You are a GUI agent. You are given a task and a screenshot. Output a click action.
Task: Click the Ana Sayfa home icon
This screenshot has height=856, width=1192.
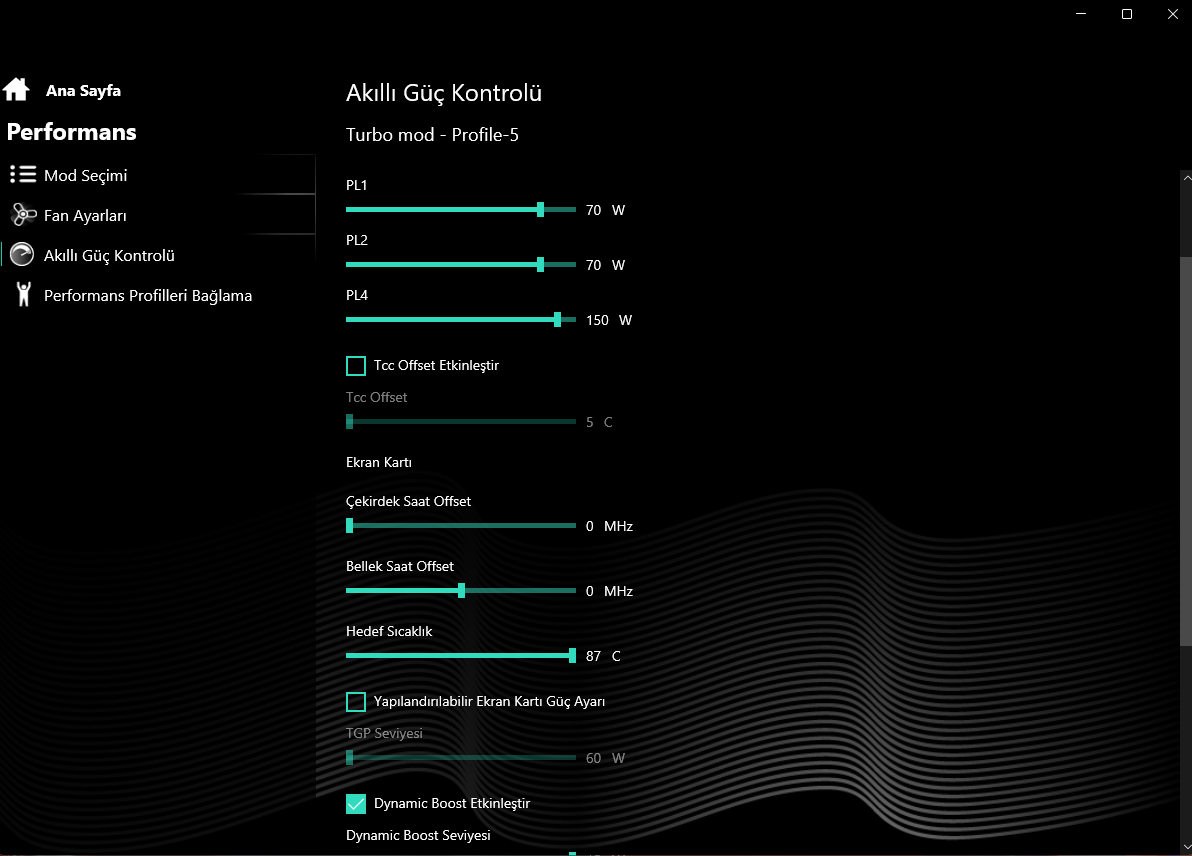tap(16, 90)
